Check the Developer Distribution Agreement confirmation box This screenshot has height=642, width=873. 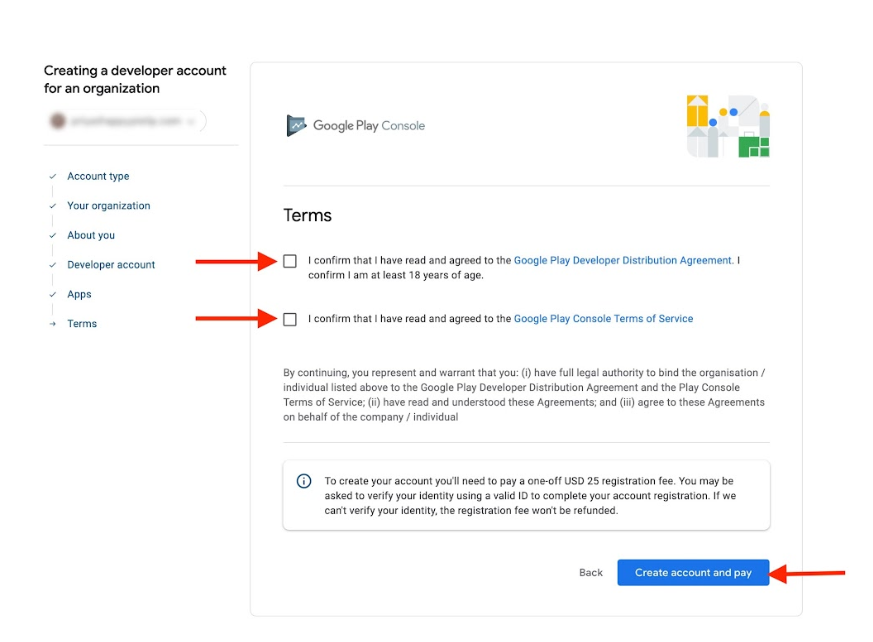[290, 261]
